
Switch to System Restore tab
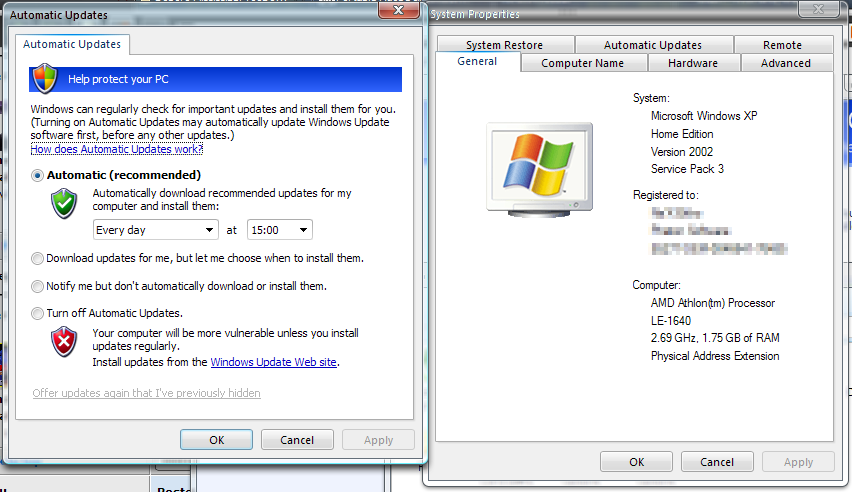tap(505, 45)
